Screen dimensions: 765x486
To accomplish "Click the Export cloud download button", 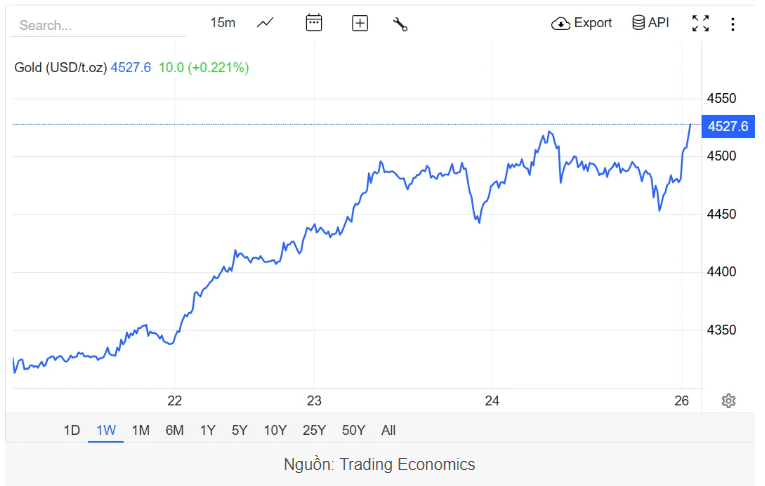I will 582,23.
